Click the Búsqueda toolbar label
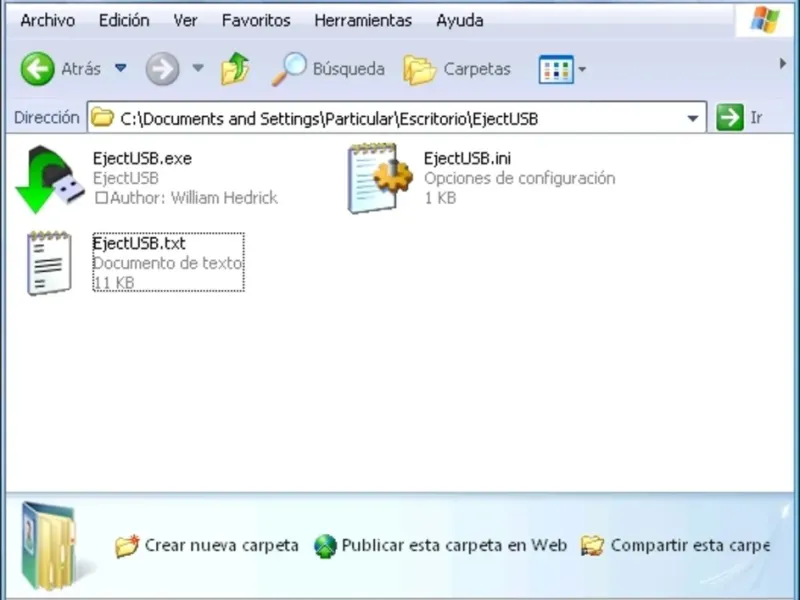The image size is (800, 600). click(348, 69)
